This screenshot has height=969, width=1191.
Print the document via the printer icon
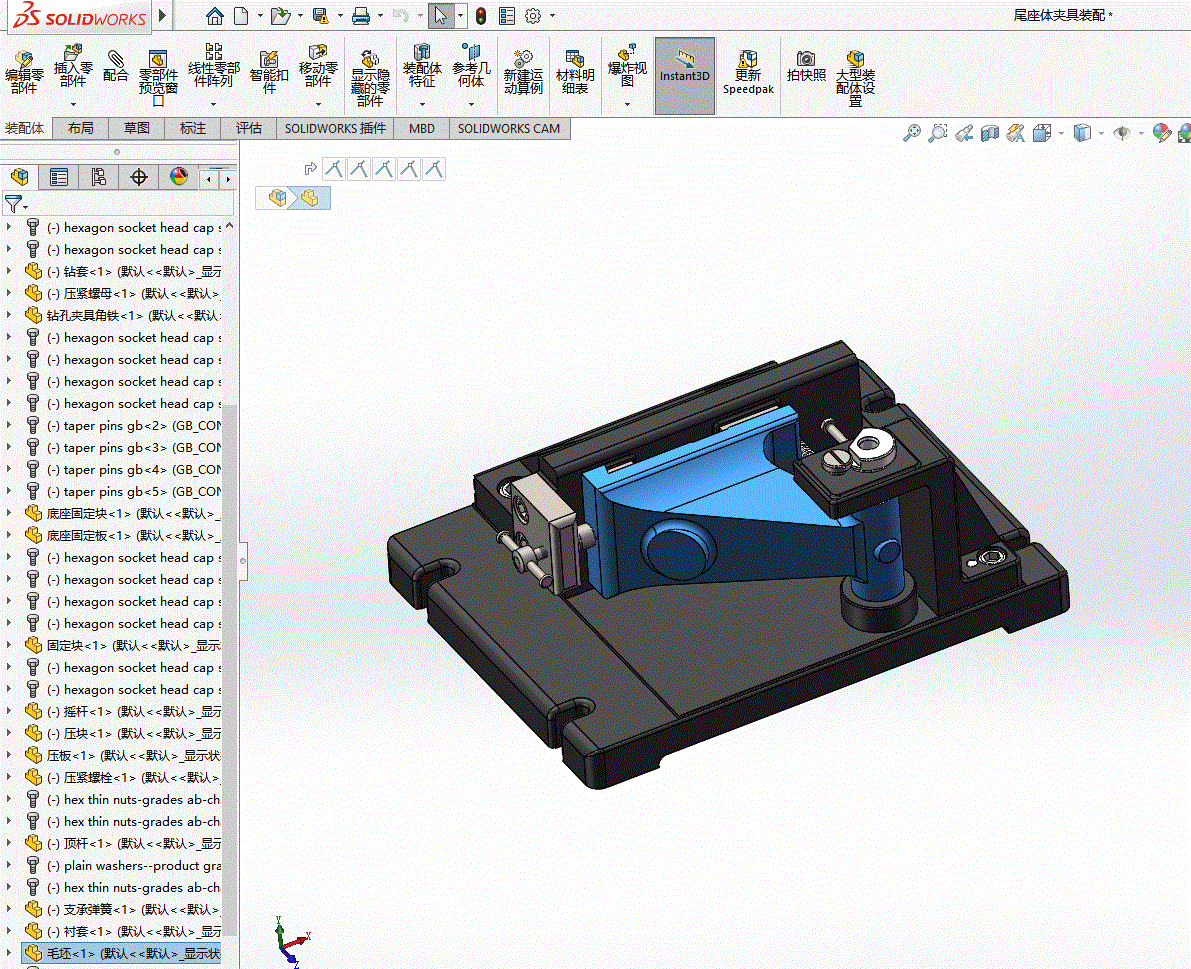click(361, 16)
